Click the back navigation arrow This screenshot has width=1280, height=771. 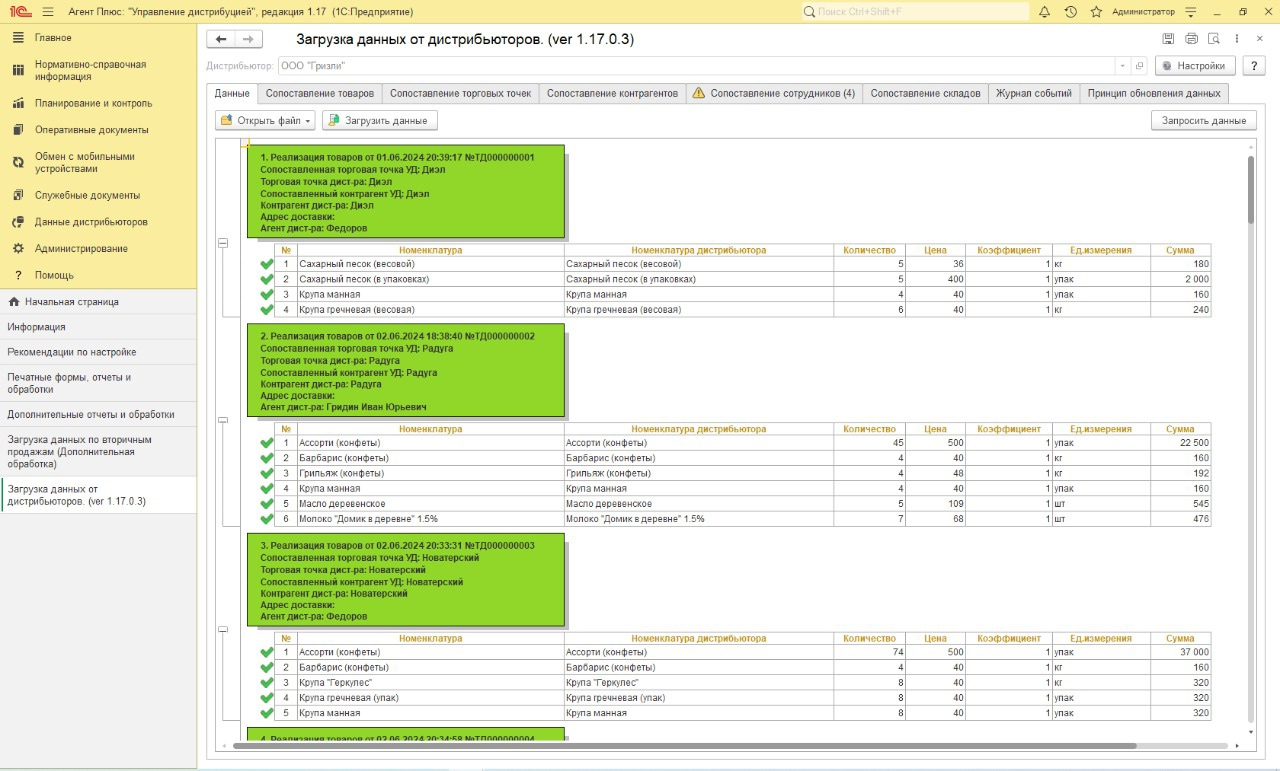click(x=221, y=39)
